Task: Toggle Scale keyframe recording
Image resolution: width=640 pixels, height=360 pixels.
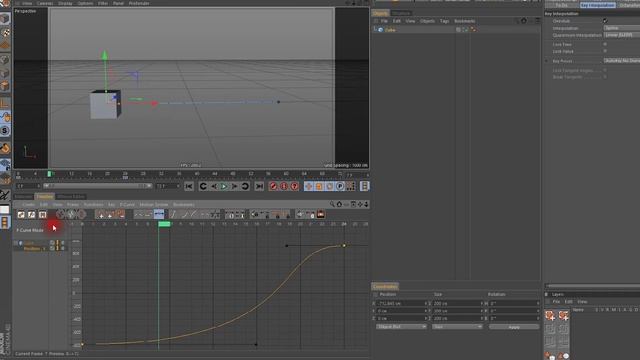Action: click(319, 186)
